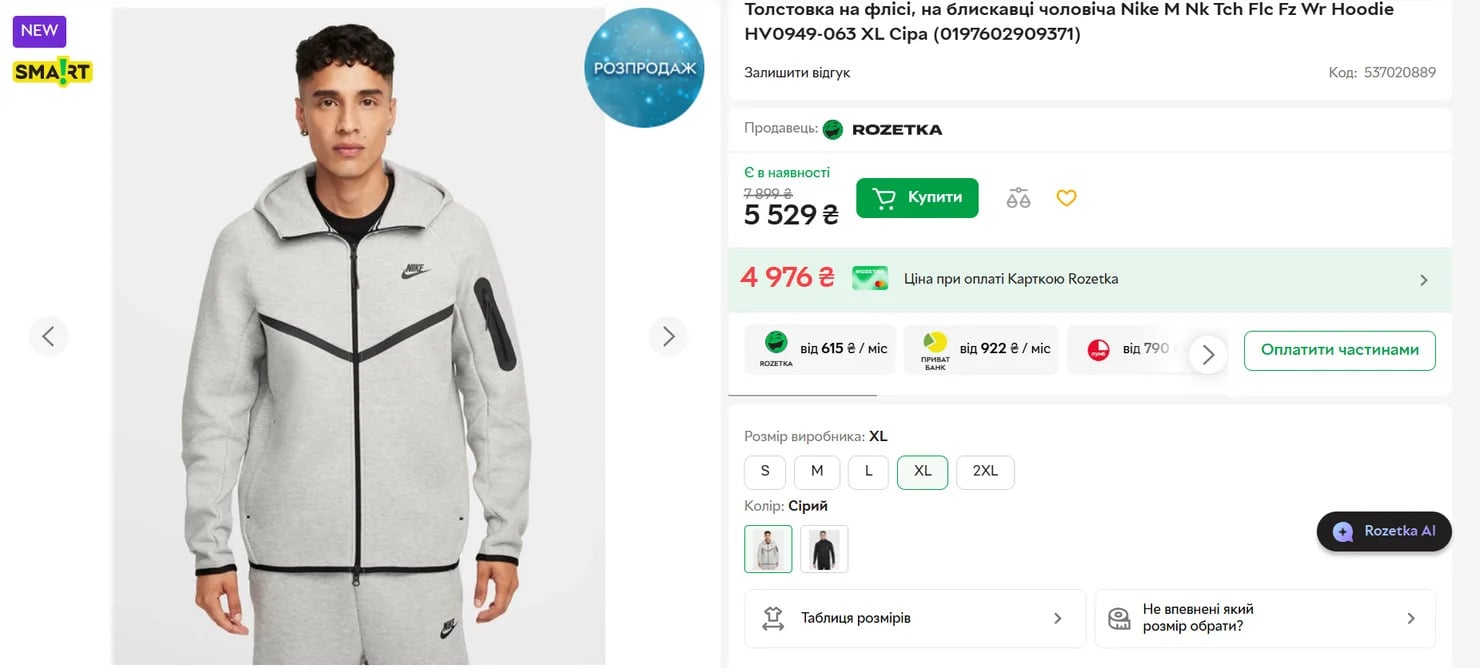Select size M

[817, 471]
